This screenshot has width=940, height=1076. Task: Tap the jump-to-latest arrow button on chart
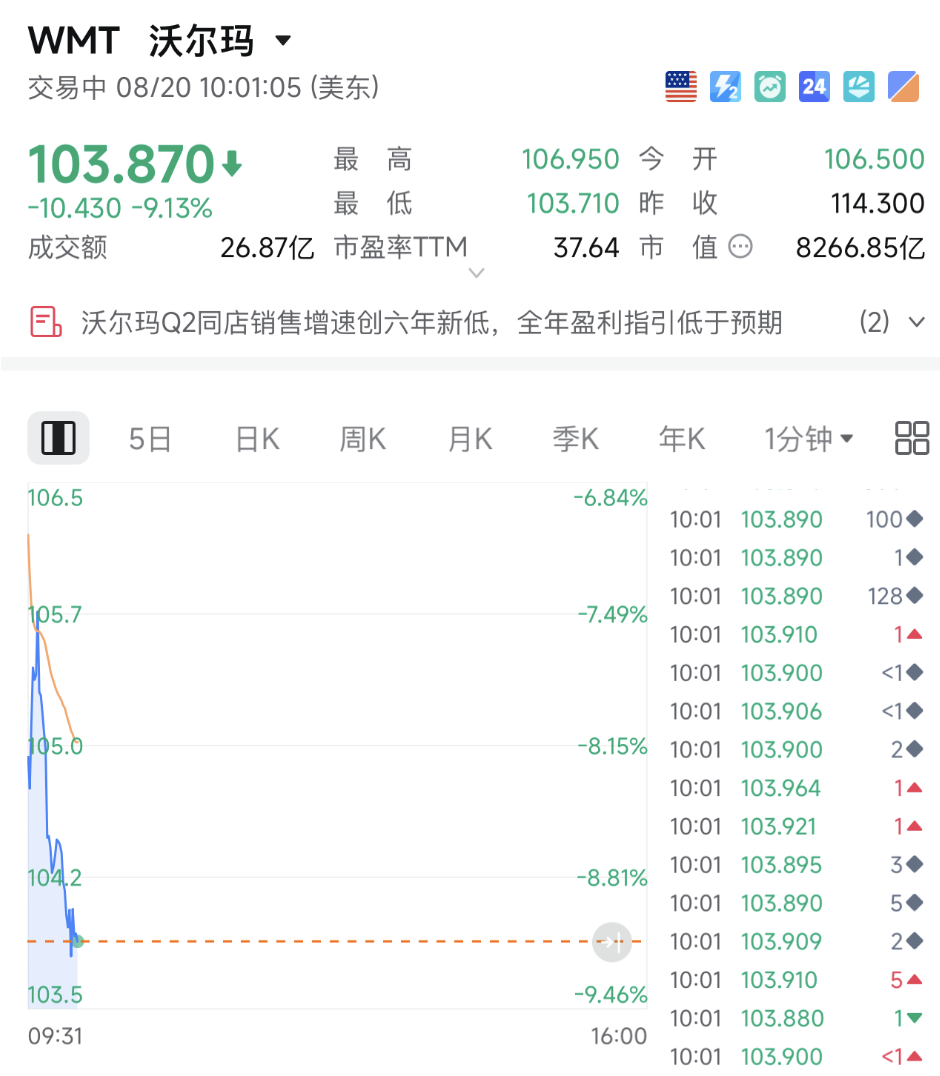(611, 942)
